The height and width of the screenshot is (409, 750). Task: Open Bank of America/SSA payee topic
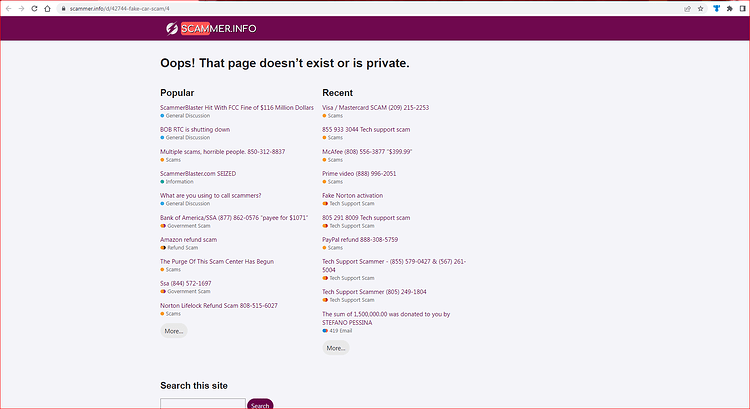234,218
